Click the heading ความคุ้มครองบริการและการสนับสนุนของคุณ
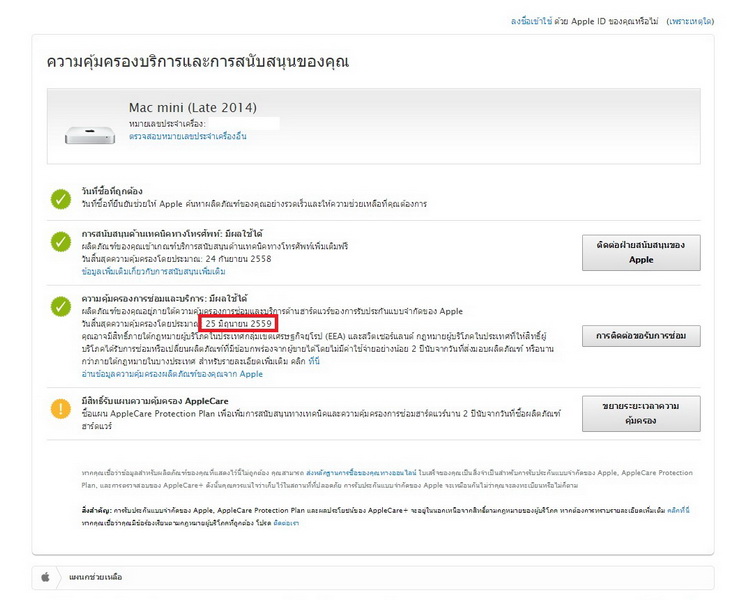This screenshot has height=600, width=750. point(198,61)
